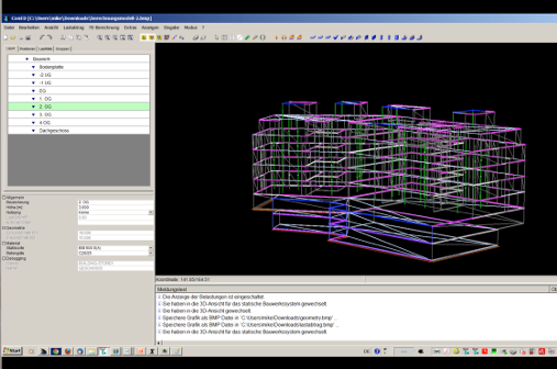Click the message panel scroll-left arrow

159,343
